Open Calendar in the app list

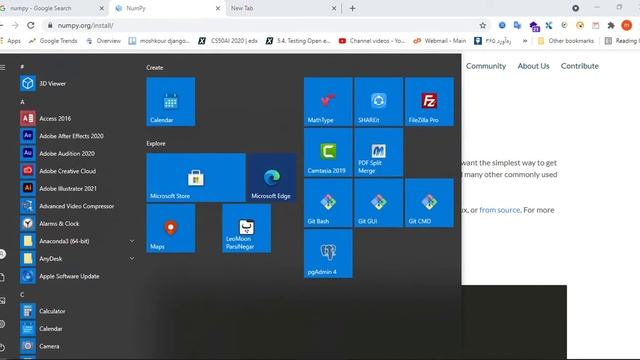pos(77,329)
